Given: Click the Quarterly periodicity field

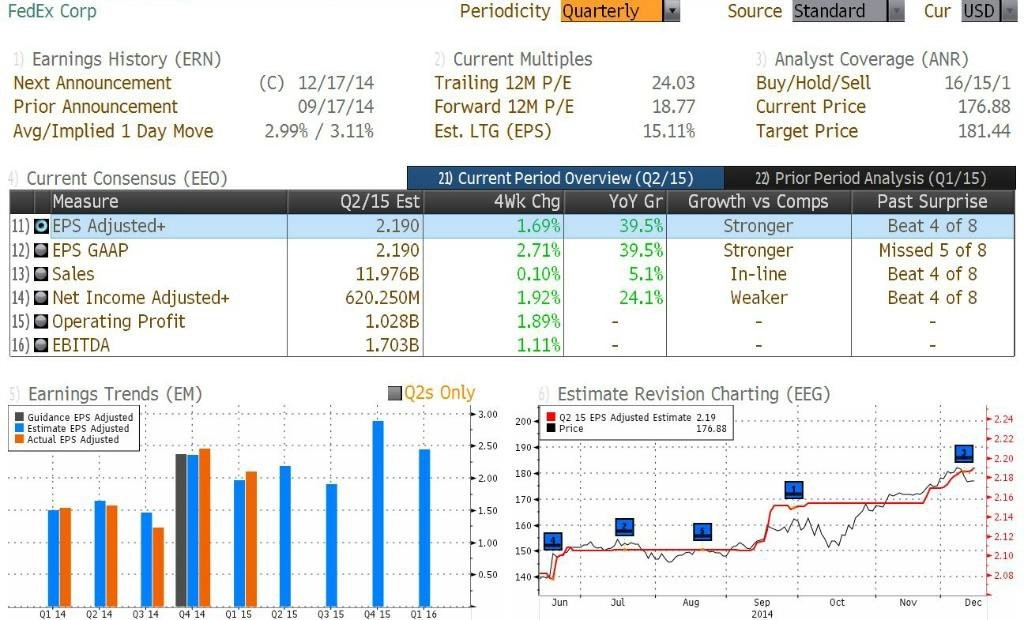Looking at the screenshot, I should click(611, 11).
